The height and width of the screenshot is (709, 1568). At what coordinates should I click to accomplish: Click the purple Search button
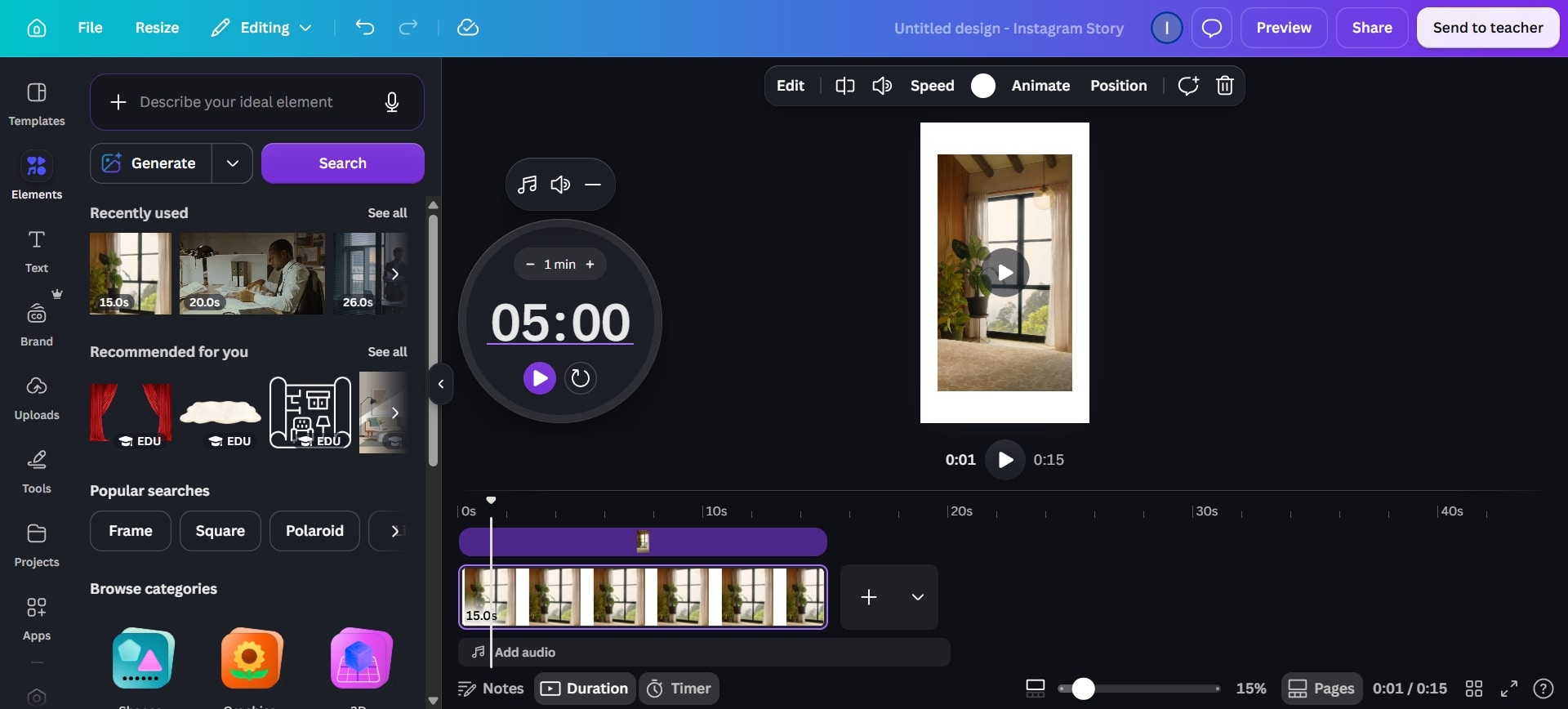[x=343, y=163]
